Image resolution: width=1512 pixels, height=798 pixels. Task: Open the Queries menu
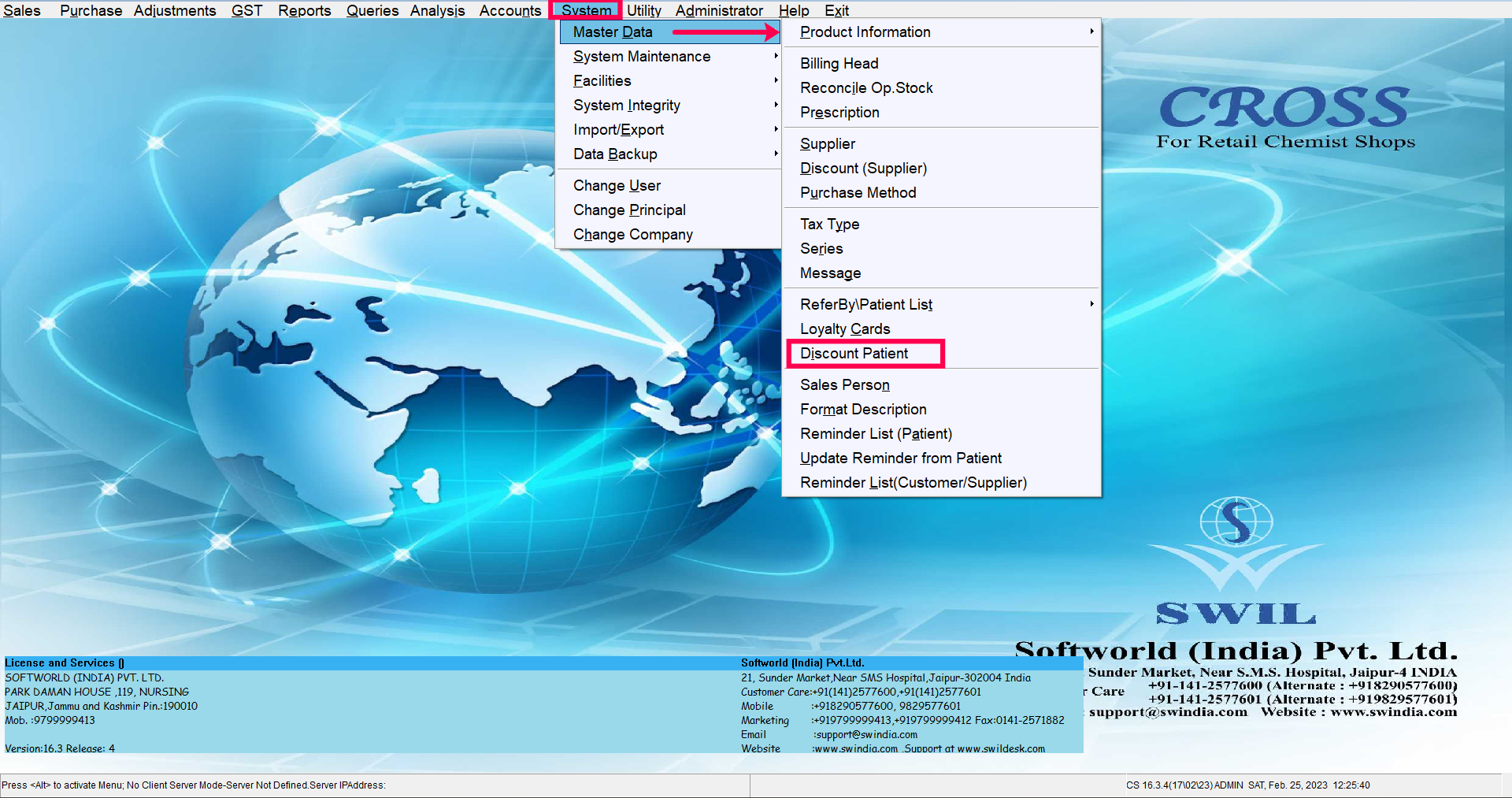tap(372, 10)
